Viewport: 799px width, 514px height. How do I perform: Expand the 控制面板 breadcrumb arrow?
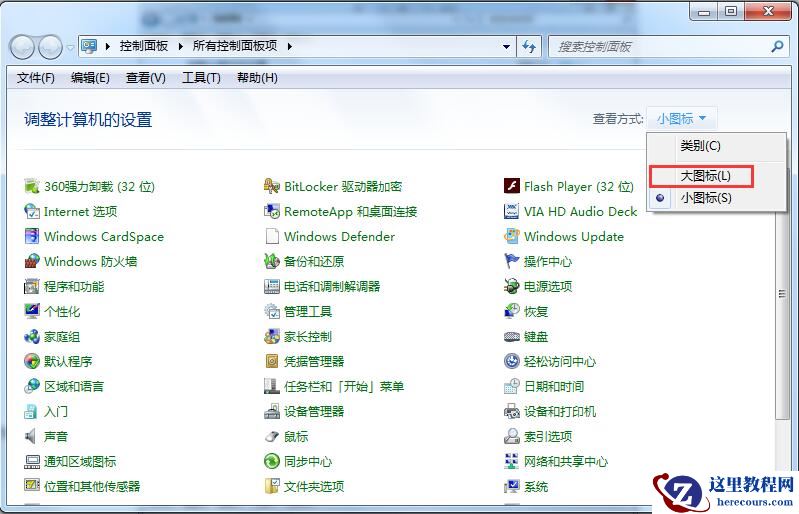(181, 46)
